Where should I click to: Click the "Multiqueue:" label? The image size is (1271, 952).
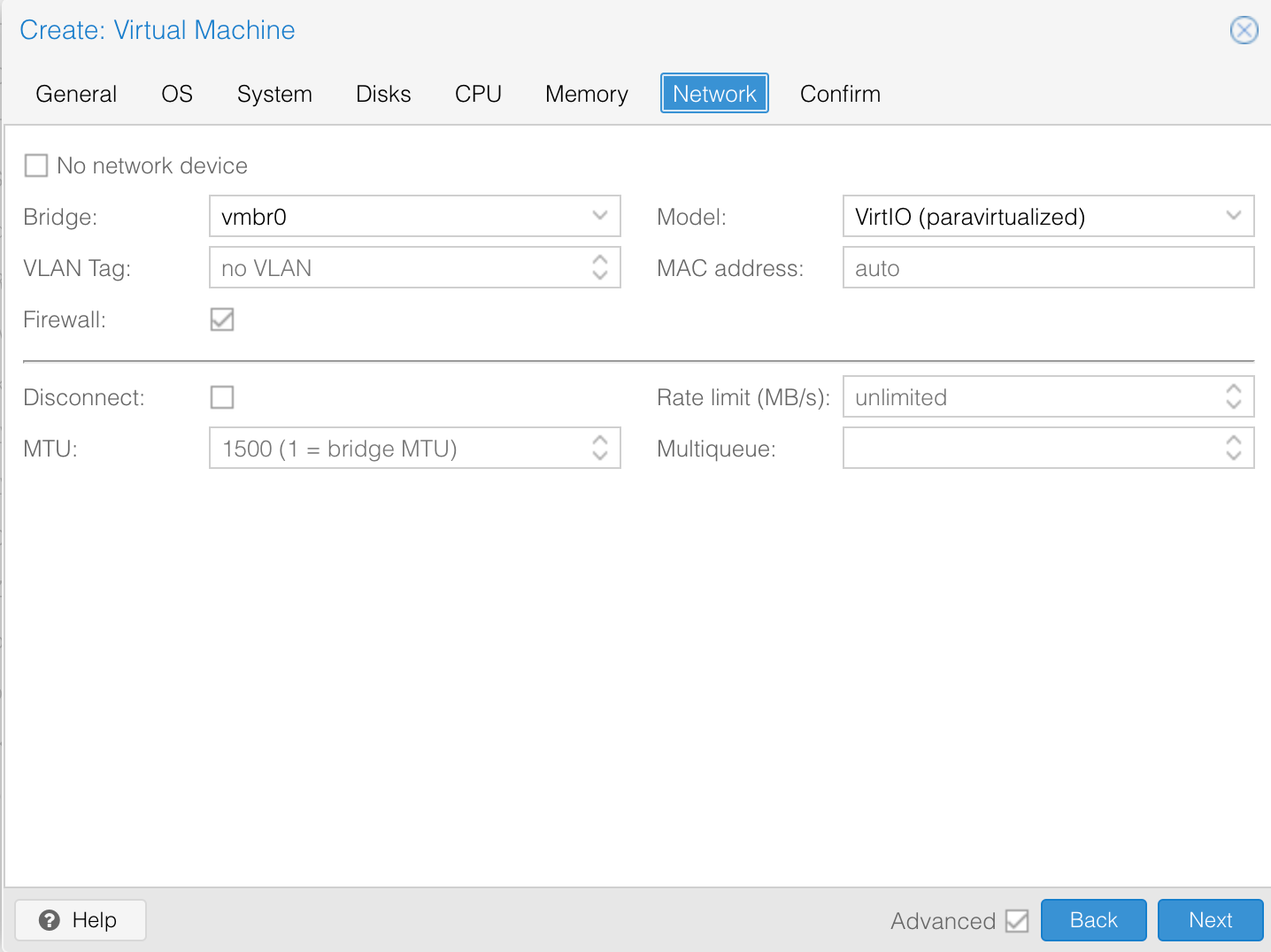(x=716, y=449)
